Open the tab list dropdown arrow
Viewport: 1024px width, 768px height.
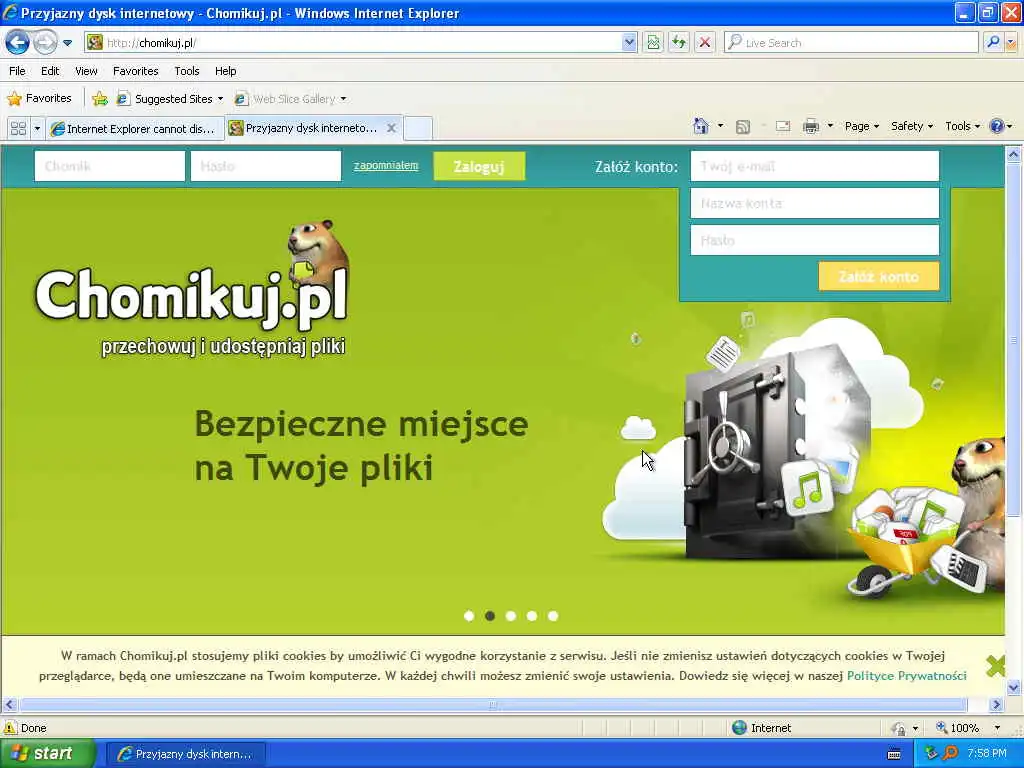pyautogui.click(x=37, y=129)
